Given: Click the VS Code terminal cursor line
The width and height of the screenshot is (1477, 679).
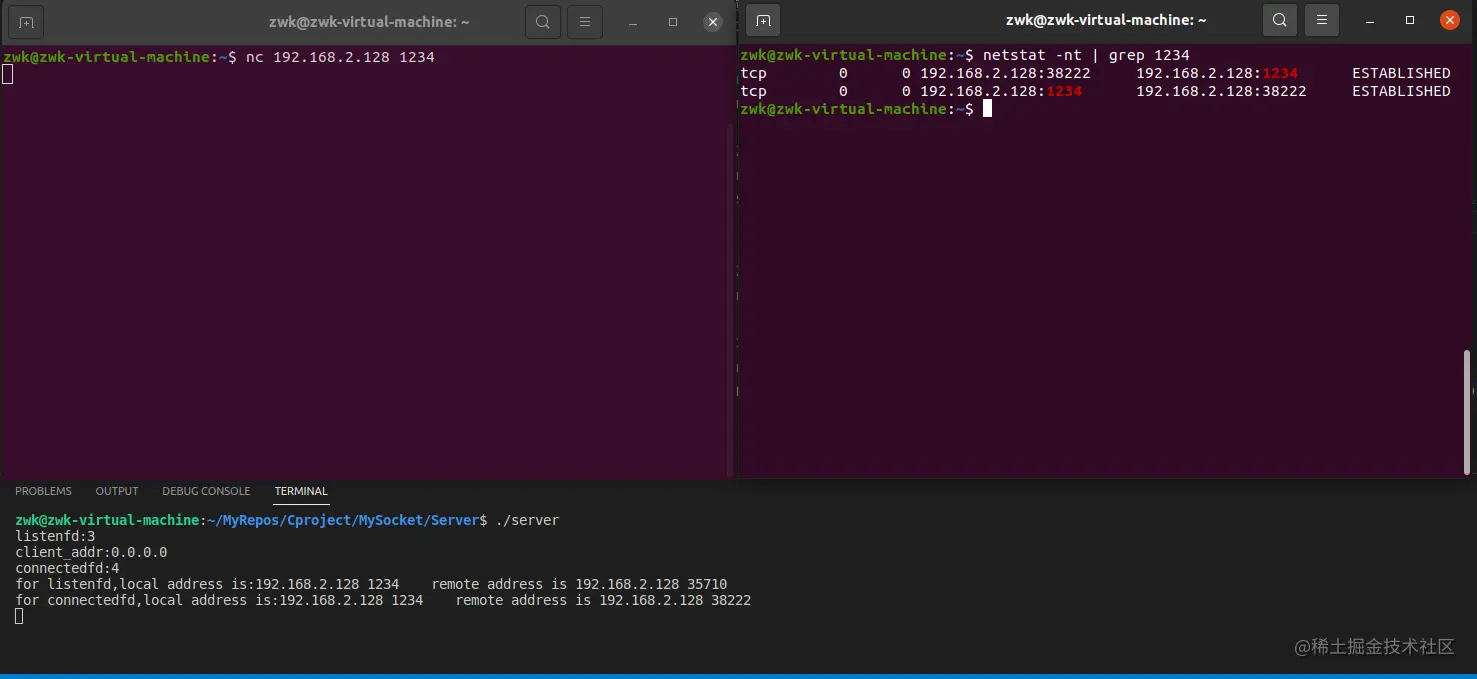Looking at the screenshot, I should pos(19,616).
